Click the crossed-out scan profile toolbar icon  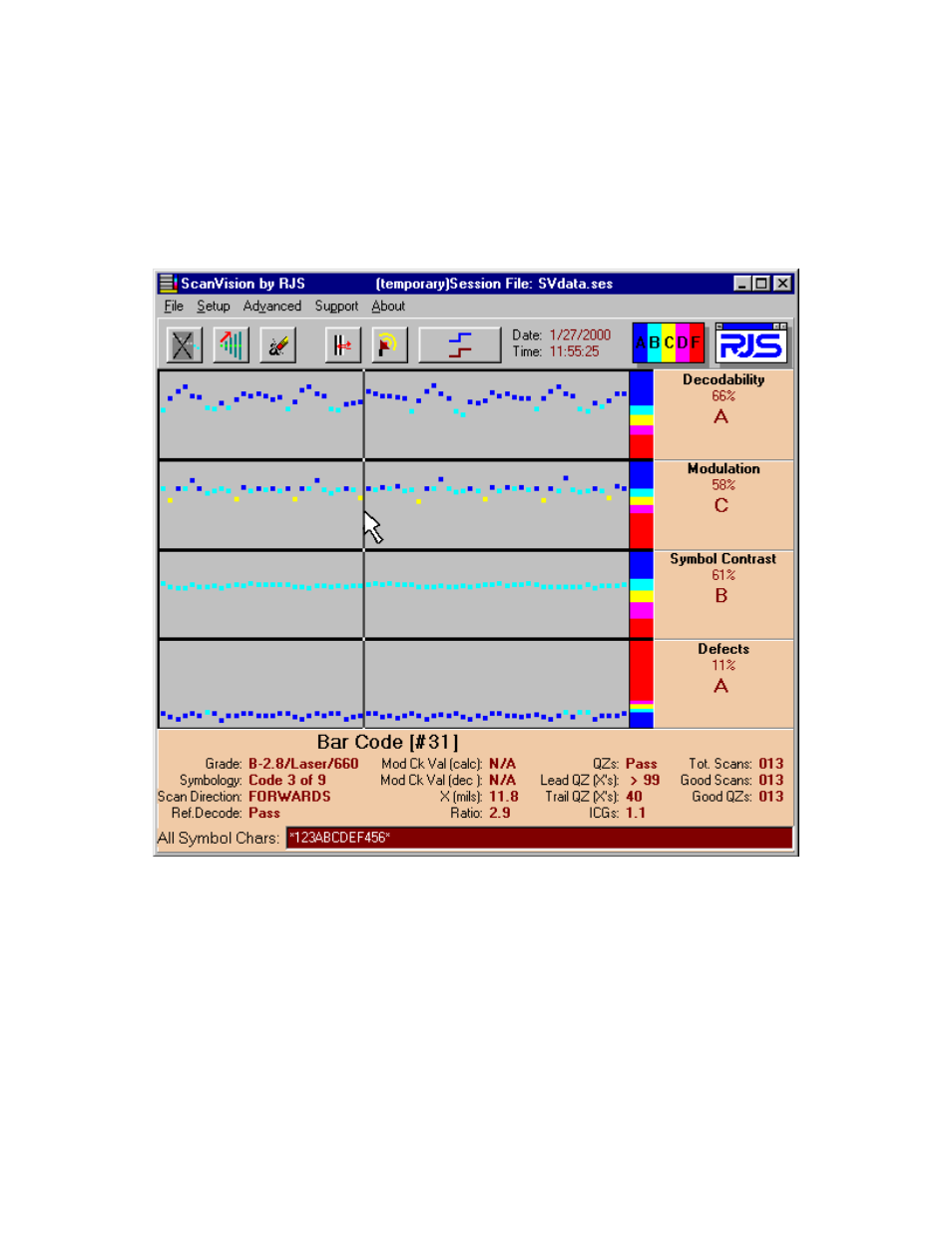tap(185, 345)
